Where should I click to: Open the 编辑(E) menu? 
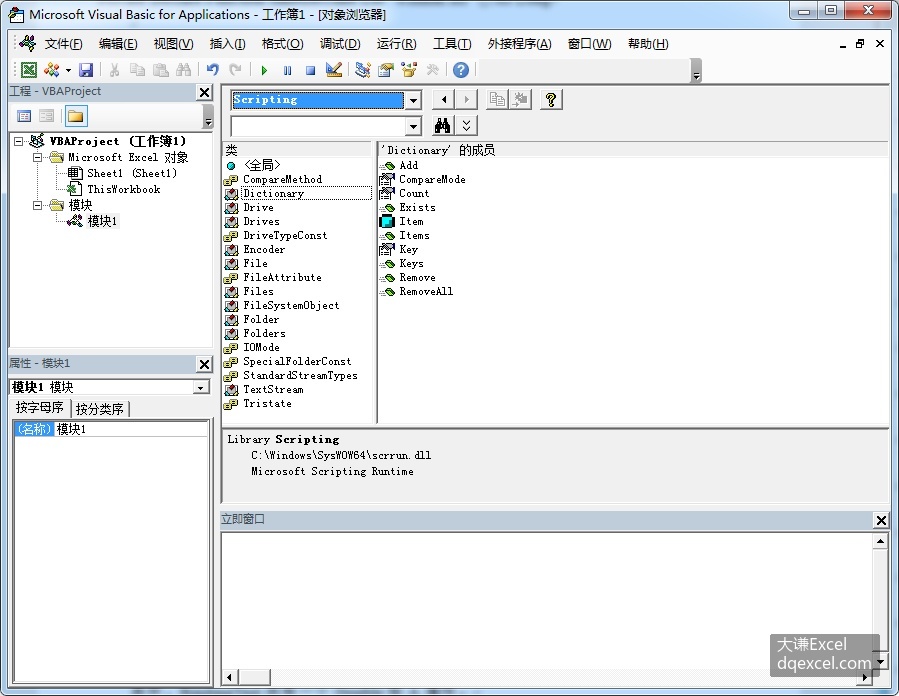coord(118,44)
